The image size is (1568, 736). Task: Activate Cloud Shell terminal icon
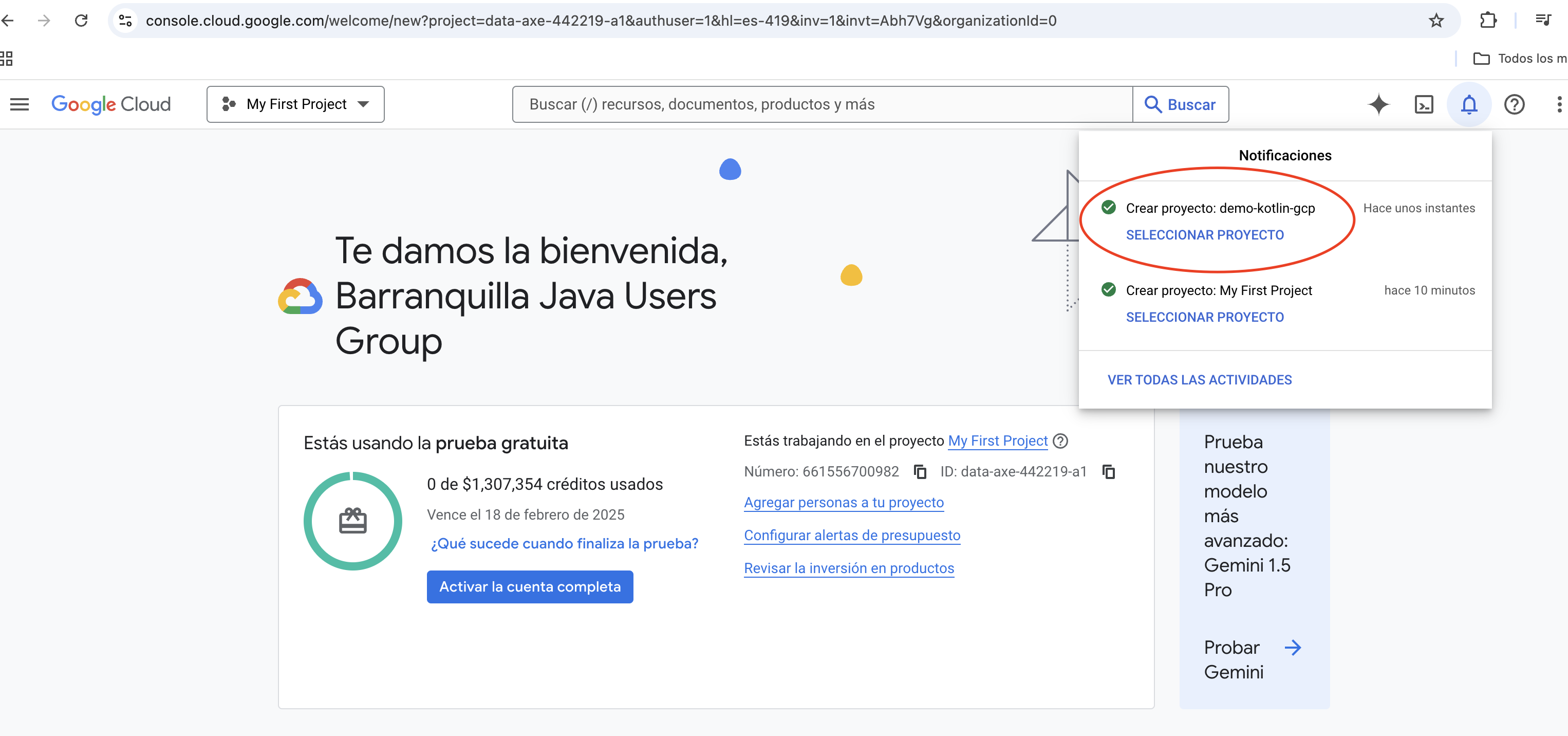coord(1424,104)
